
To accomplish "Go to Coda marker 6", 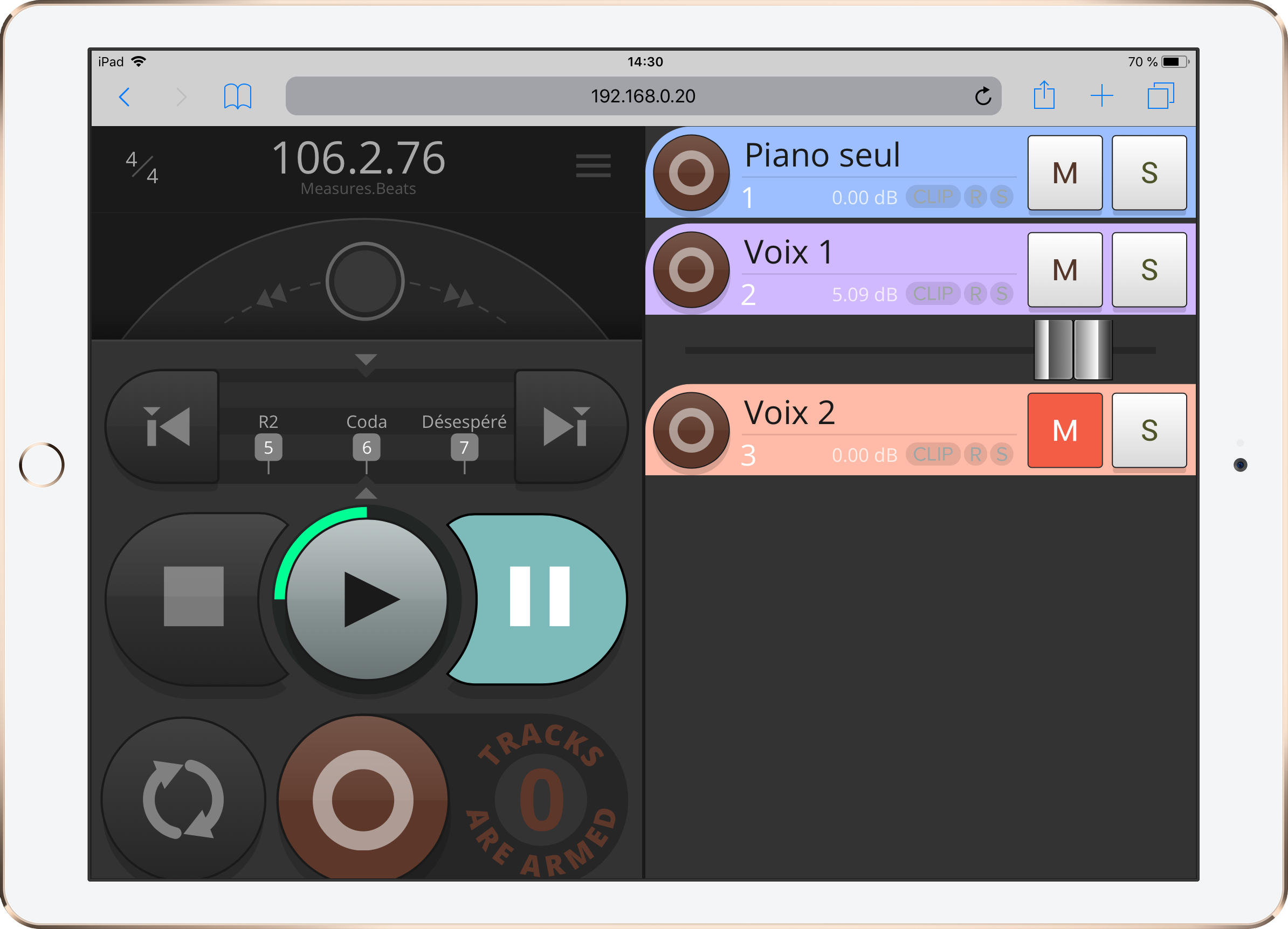I will click(366, 447).
